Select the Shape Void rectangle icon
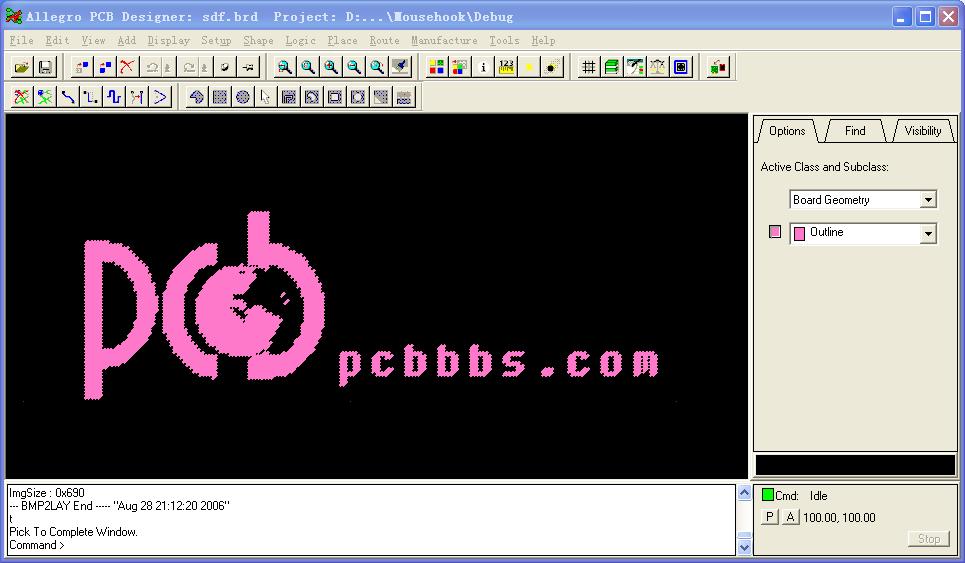The height and width of the screenshot is (563, 965). click(335, 97)
